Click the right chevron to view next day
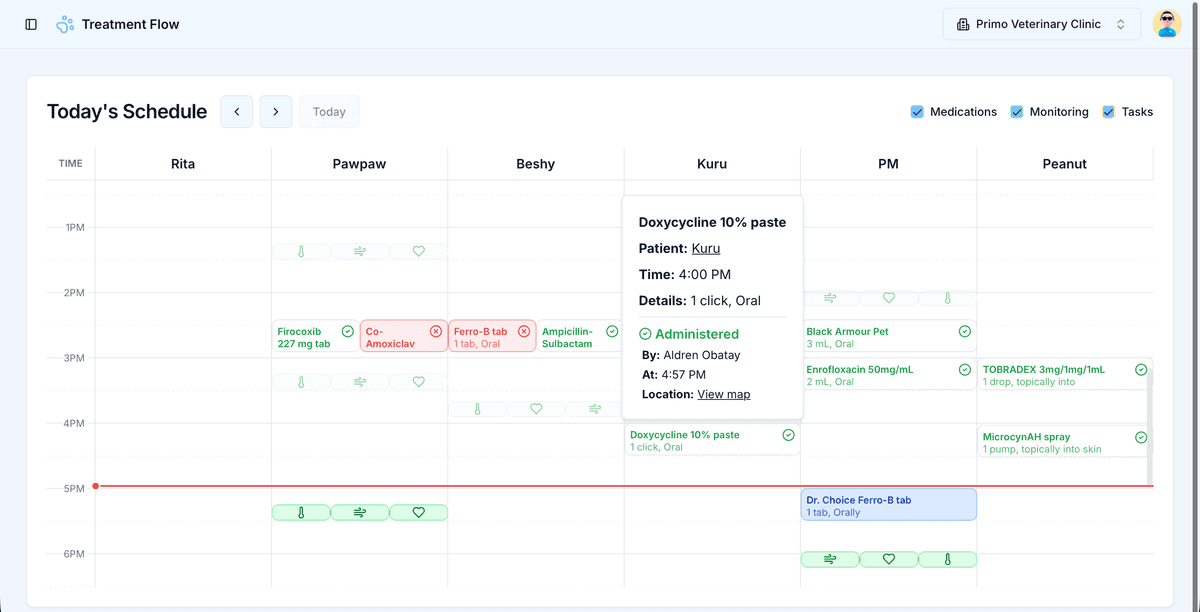This screenshot has width=1200, height=612. (x=275, y=111)
